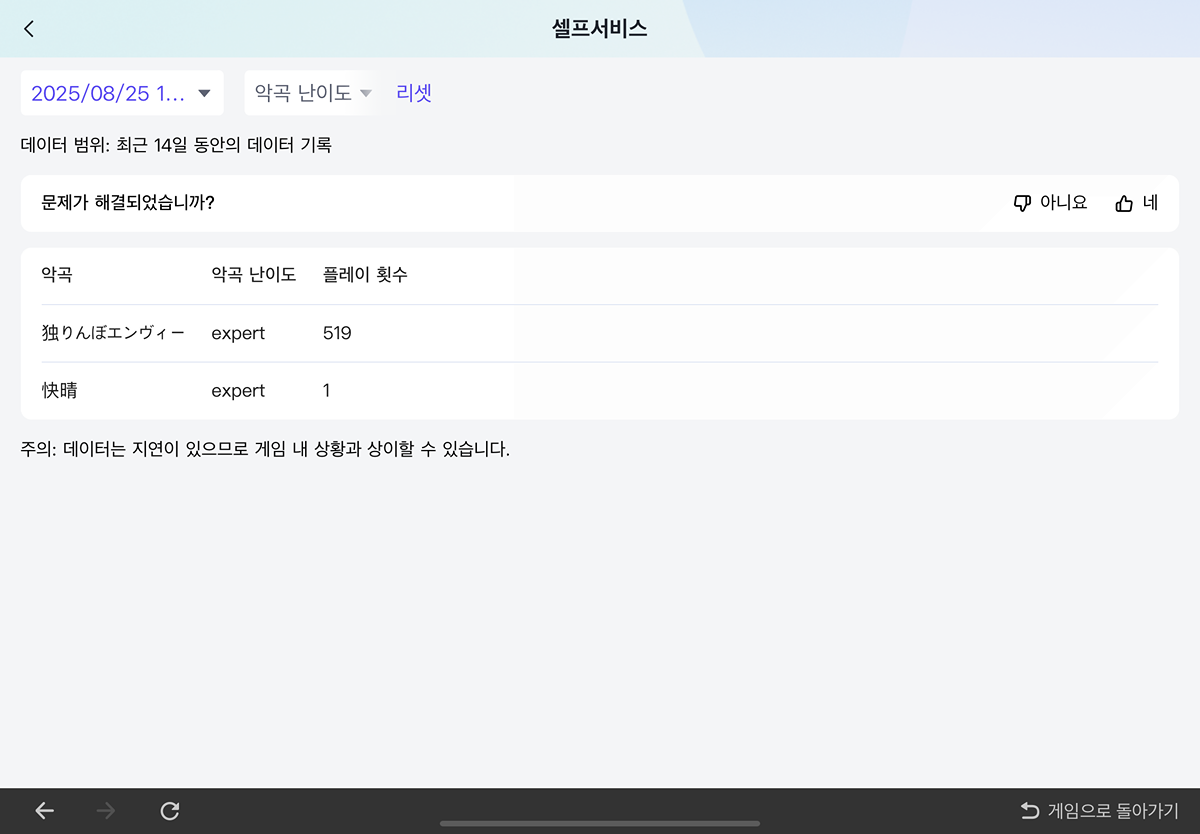Reload the page with the refresh icon

tap(170, 811)
